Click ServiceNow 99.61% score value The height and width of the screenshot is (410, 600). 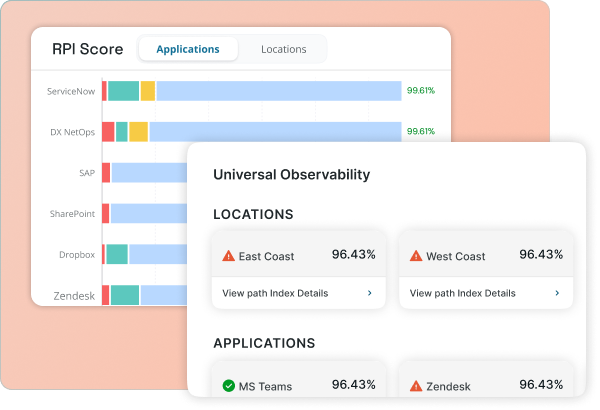[x=421, y=90]
